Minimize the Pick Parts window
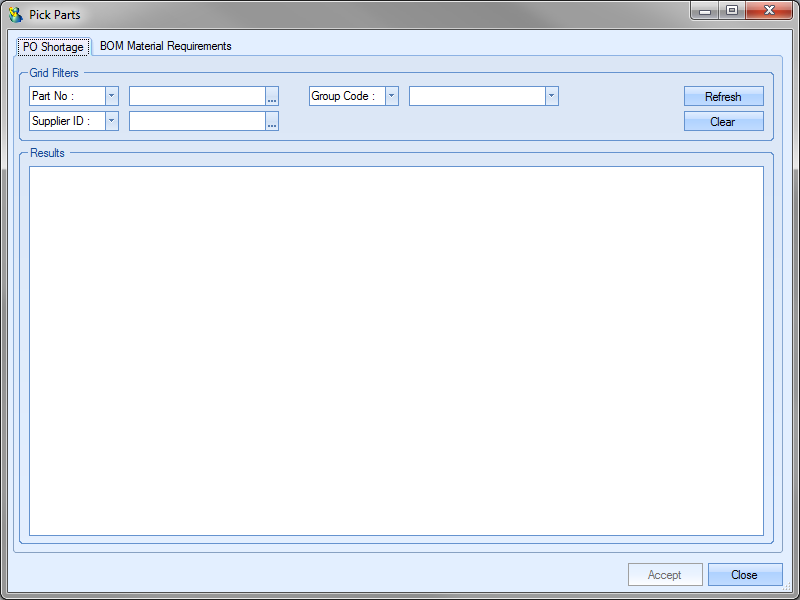The height and width of the screenshot is (600, 800). point(705,11)
